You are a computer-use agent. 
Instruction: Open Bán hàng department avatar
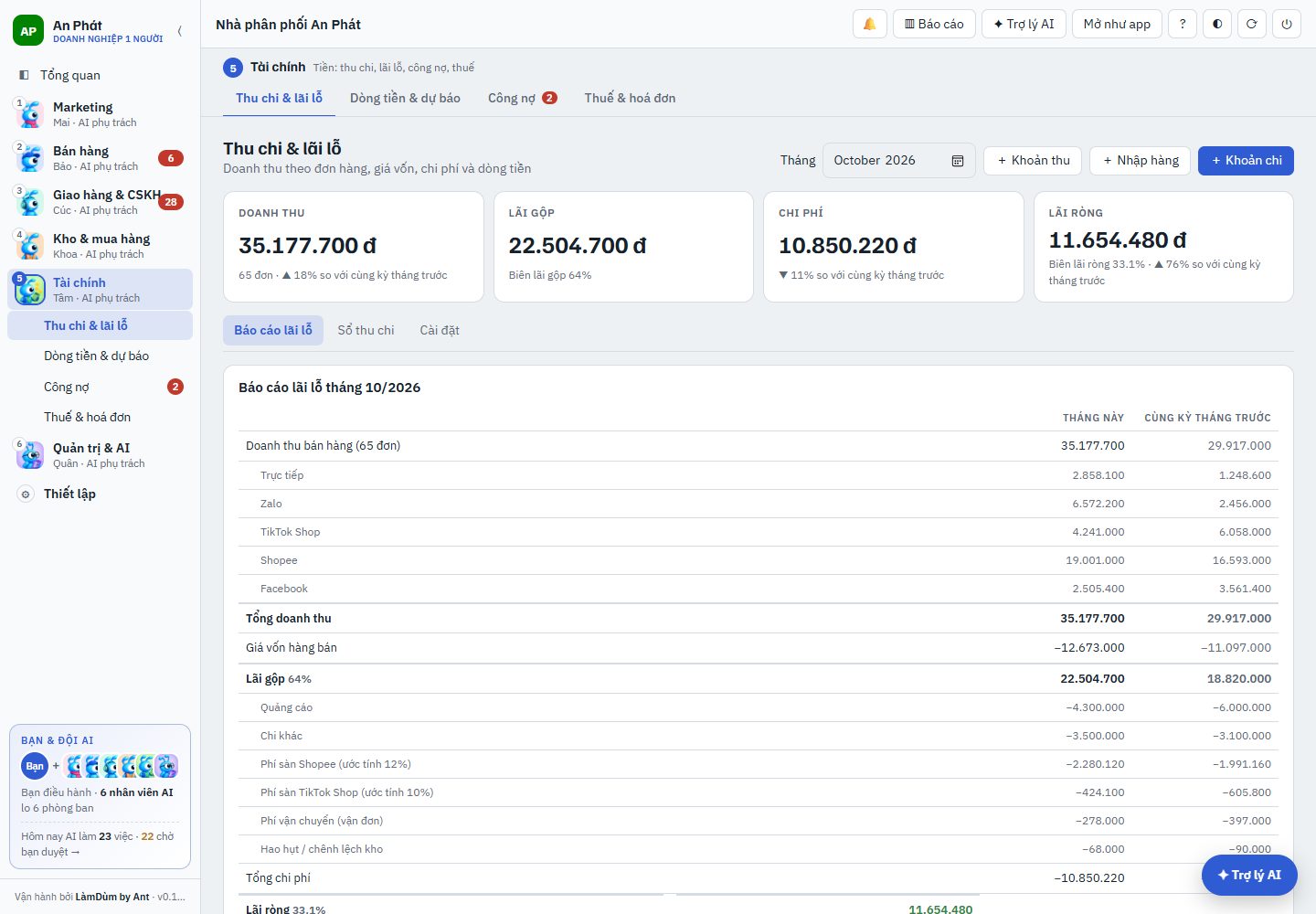click(29, 157)
